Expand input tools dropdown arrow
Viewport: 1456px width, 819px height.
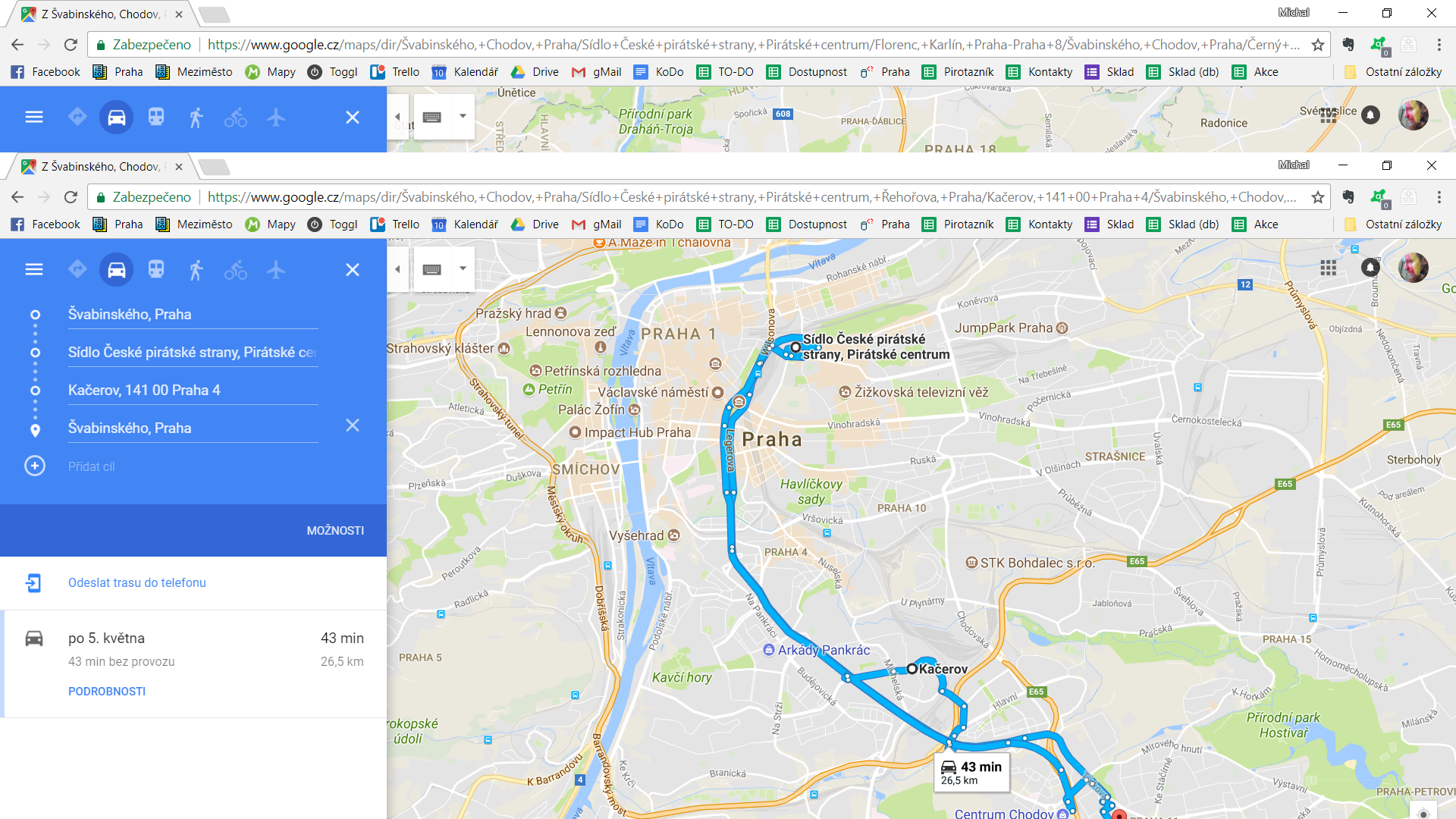[x=463, y=268]
